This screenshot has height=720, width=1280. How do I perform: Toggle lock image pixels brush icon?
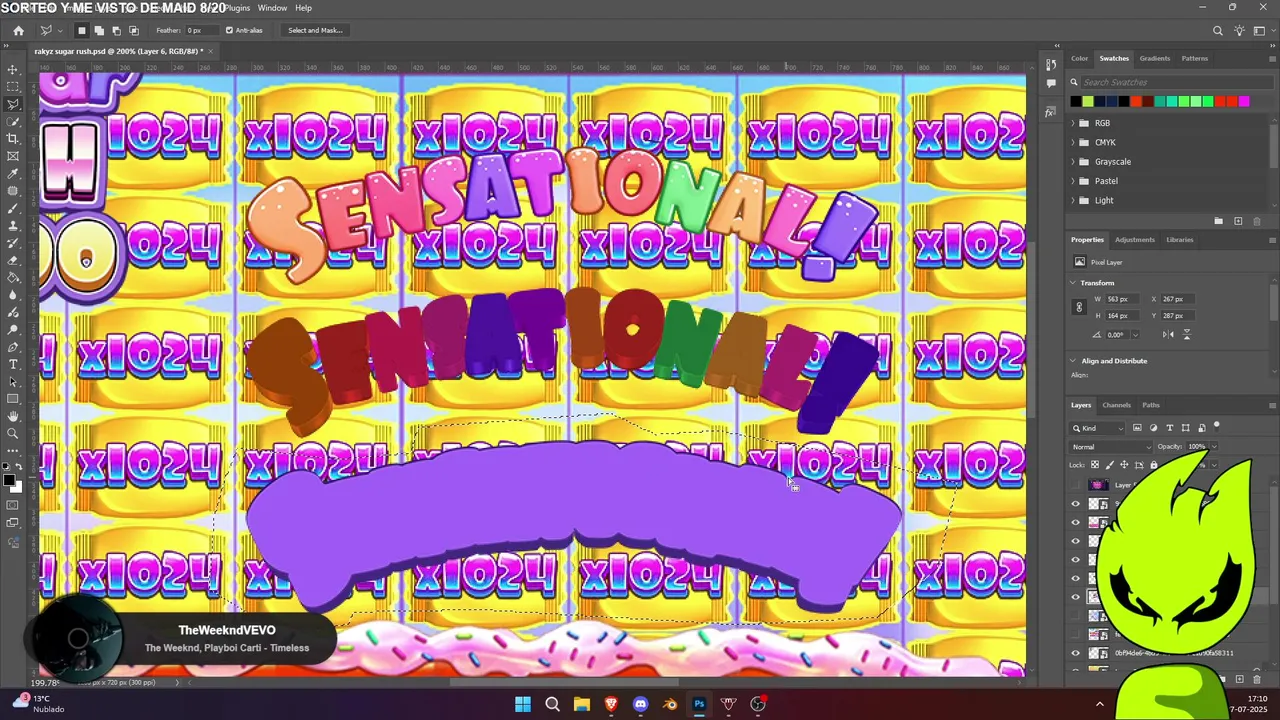coord(1109,465)
